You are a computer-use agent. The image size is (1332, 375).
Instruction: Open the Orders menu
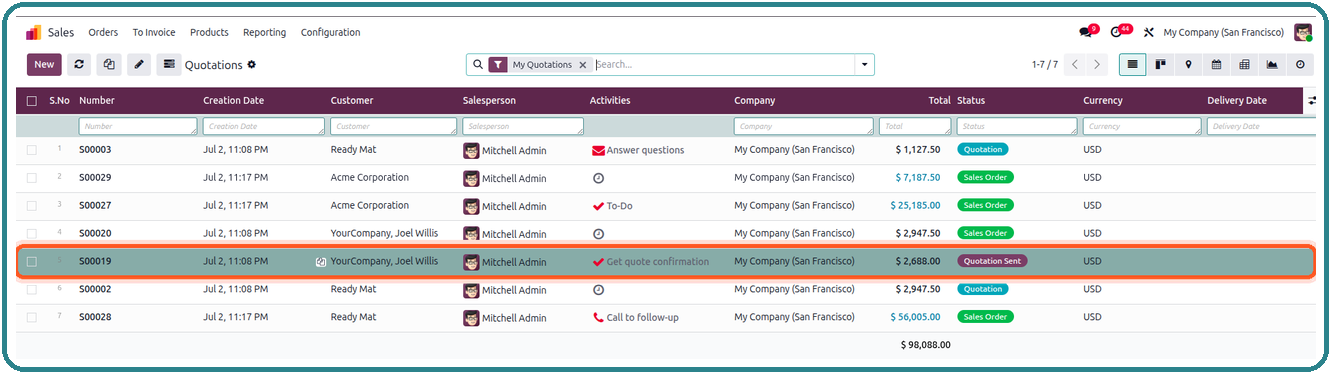coord(103,32)
